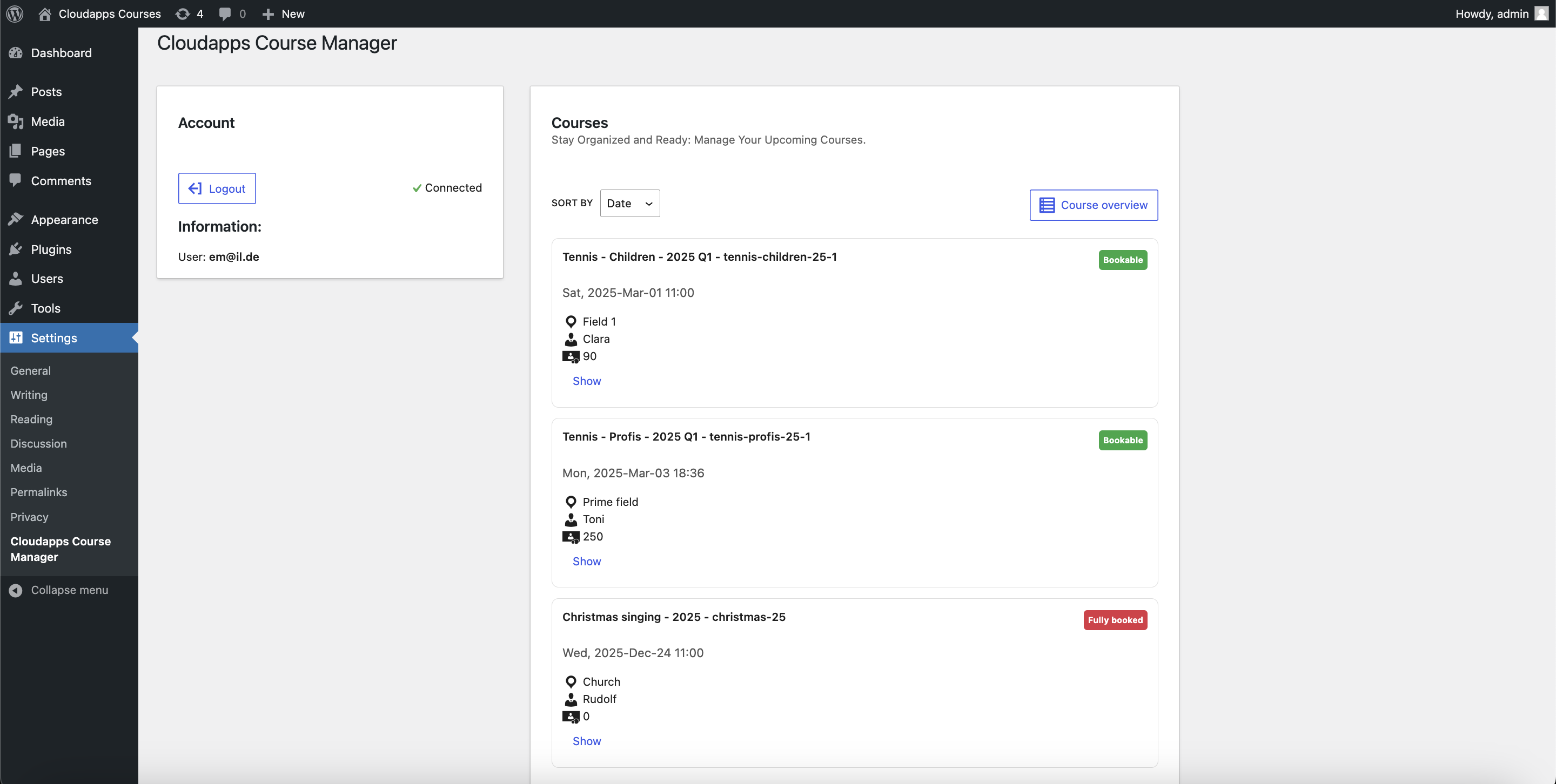Screen dimensions: 1556x784
Task: Click the Appearance paintbrush icon
Action: (16, 219)
